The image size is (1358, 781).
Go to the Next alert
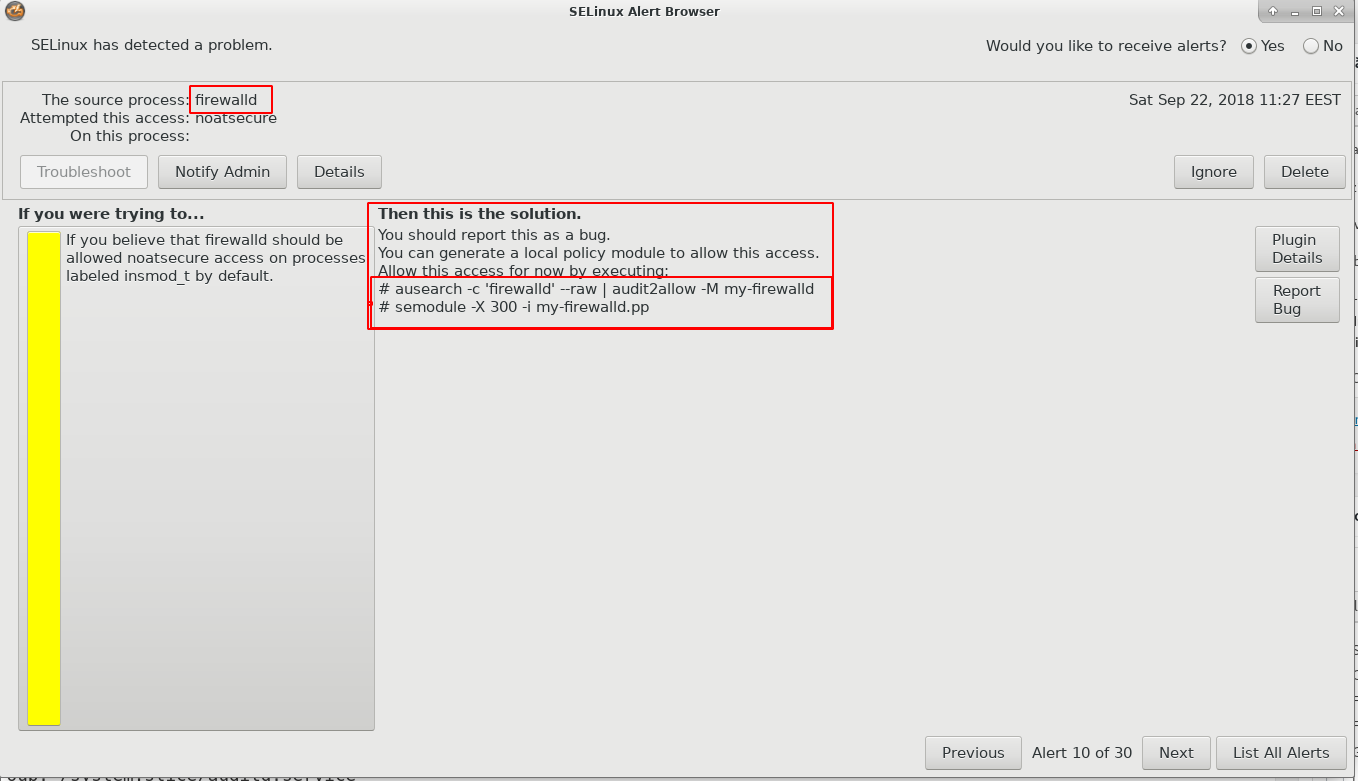tap(1176, 753)
